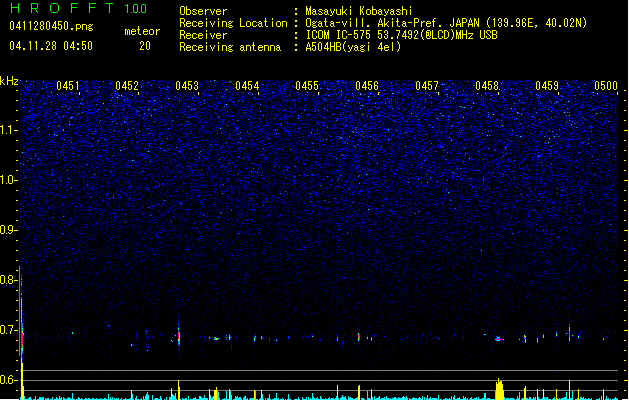Click the meteor echo near 0453 in spectrogram
The width and height of the screenshot is (629, 400).
click(179, 335)
